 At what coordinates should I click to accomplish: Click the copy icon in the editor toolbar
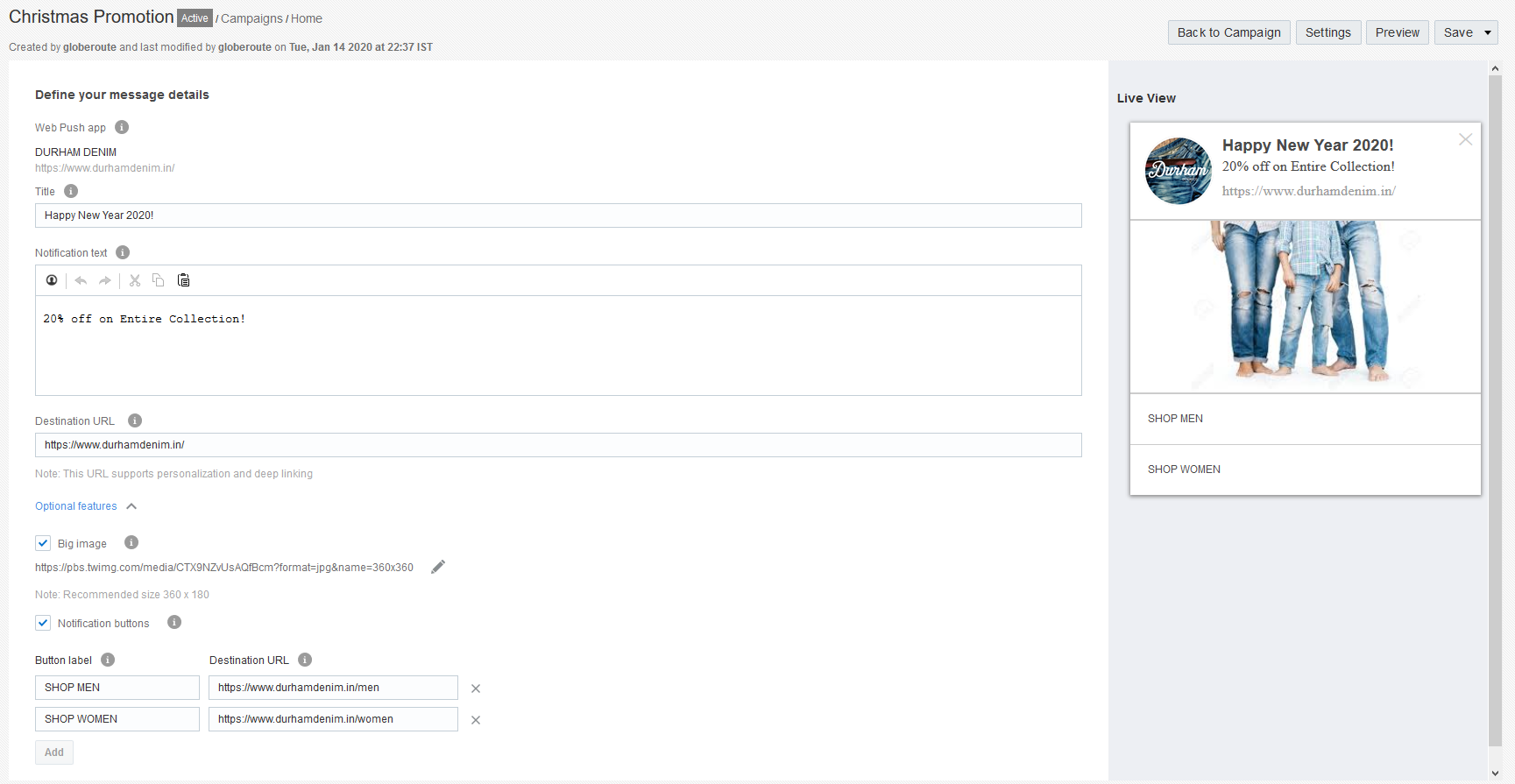tap(159, 280)
